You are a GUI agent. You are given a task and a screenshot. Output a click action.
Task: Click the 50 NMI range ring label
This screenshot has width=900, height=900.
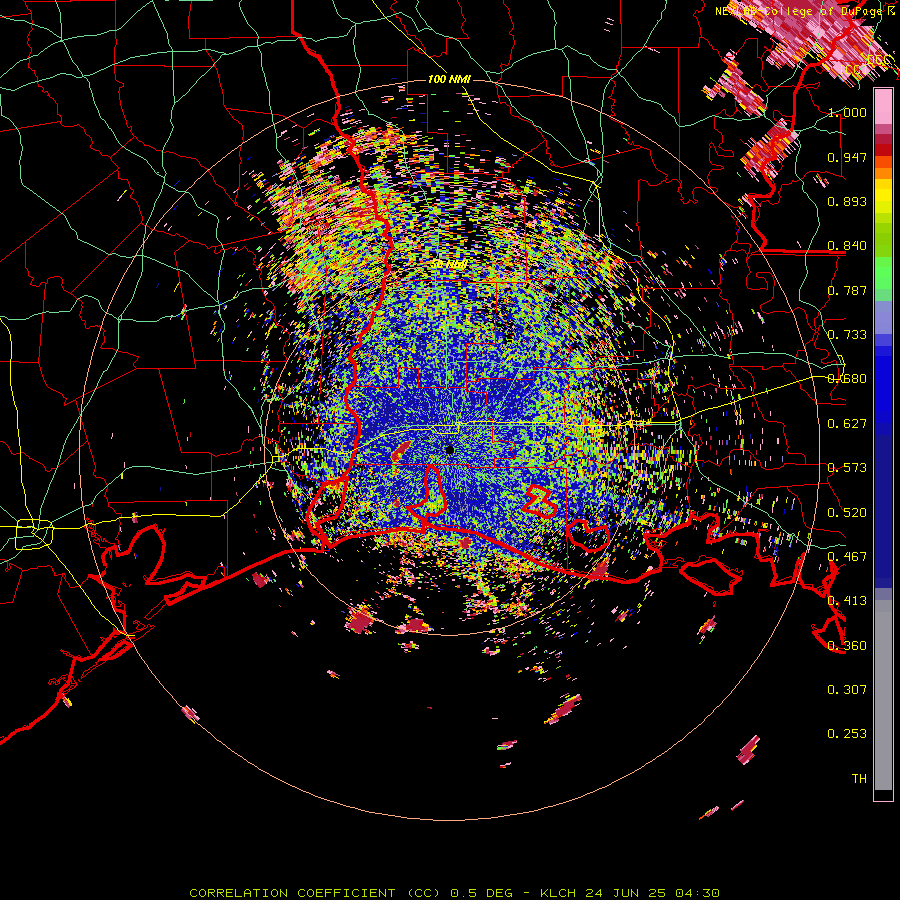pos(449,264)
